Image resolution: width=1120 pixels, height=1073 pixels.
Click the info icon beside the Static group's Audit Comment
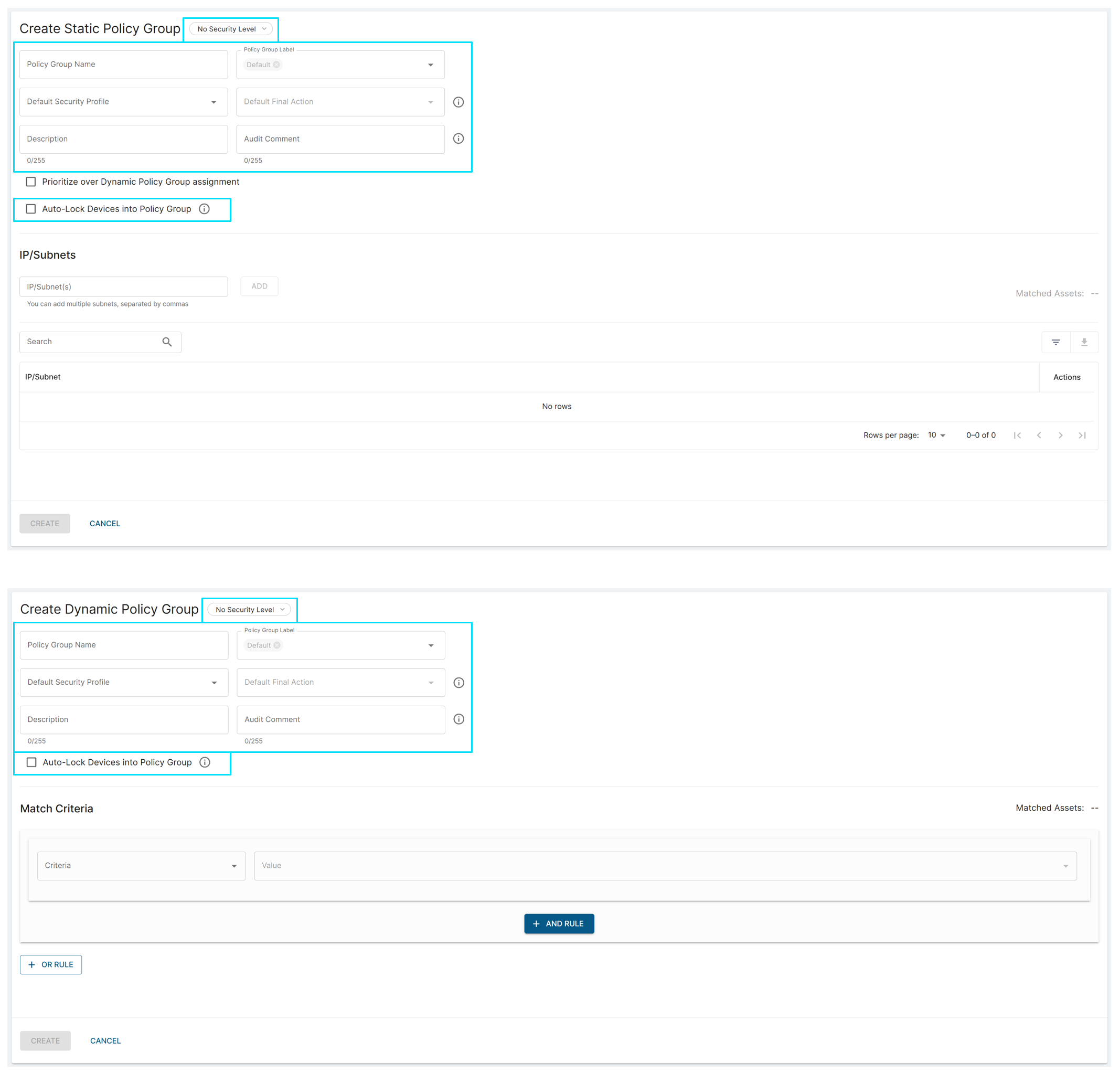coord(458,139)
